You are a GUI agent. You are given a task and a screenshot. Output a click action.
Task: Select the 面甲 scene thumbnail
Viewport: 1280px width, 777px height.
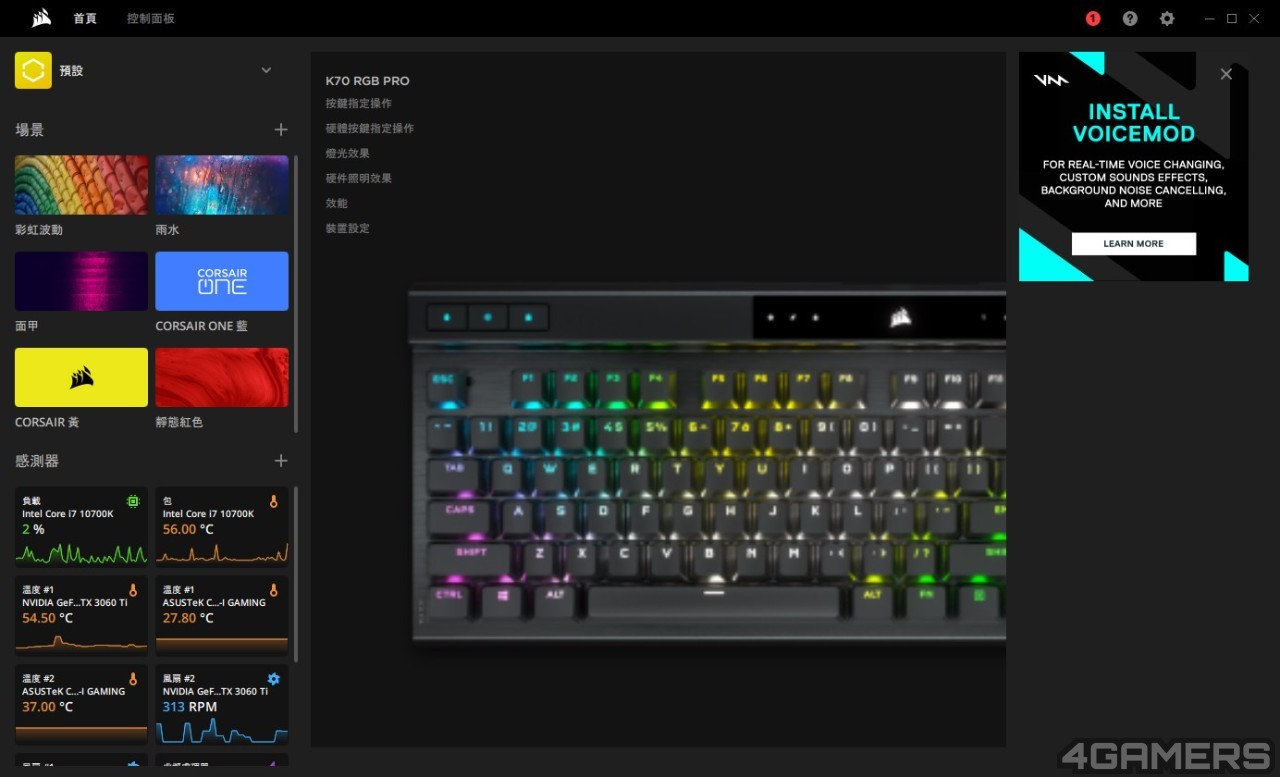[x=81, y=281]
